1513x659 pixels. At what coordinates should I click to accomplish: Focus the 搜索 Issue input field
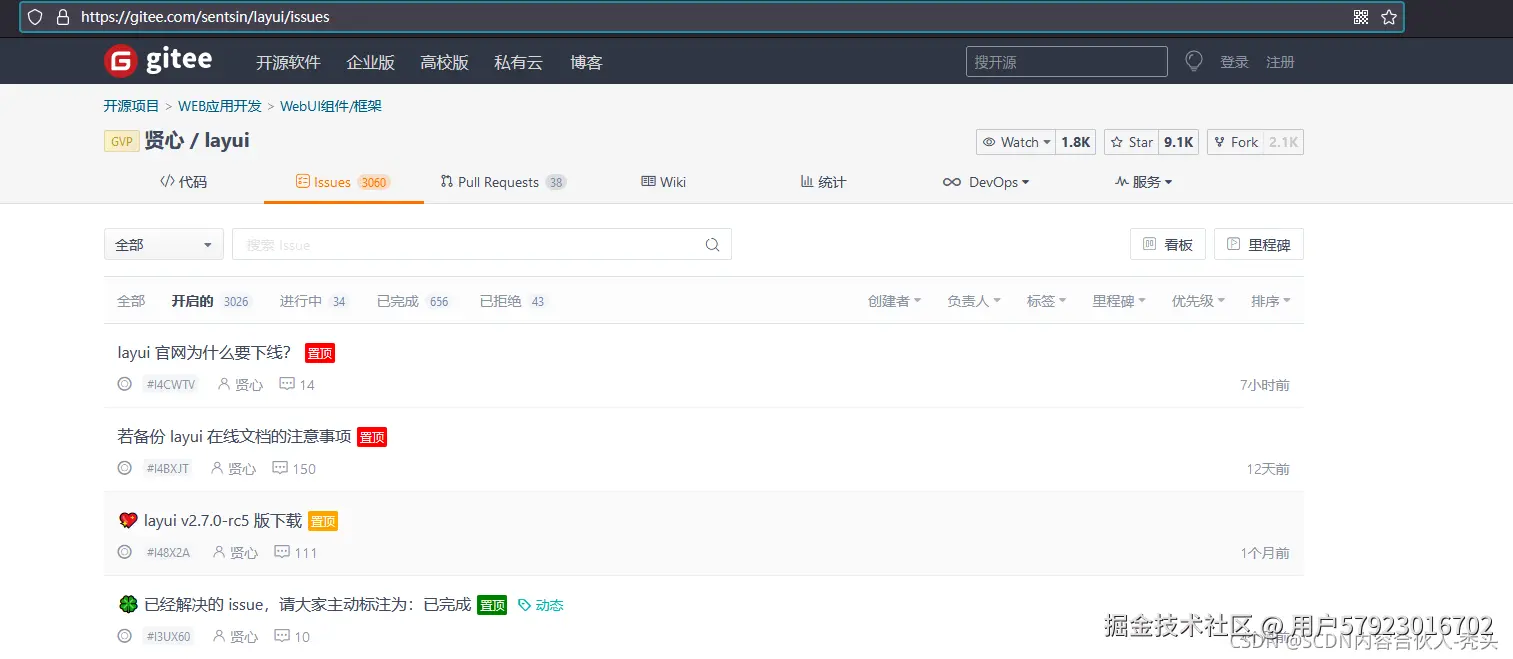(482, 244)
